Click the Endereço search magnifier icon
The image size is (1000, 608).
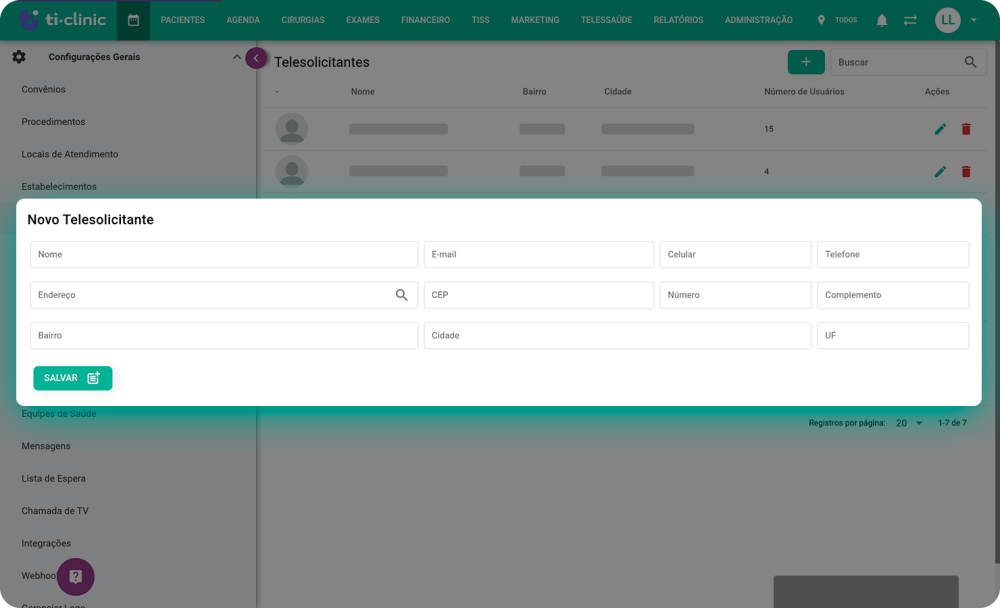click(x=401, y=295)
